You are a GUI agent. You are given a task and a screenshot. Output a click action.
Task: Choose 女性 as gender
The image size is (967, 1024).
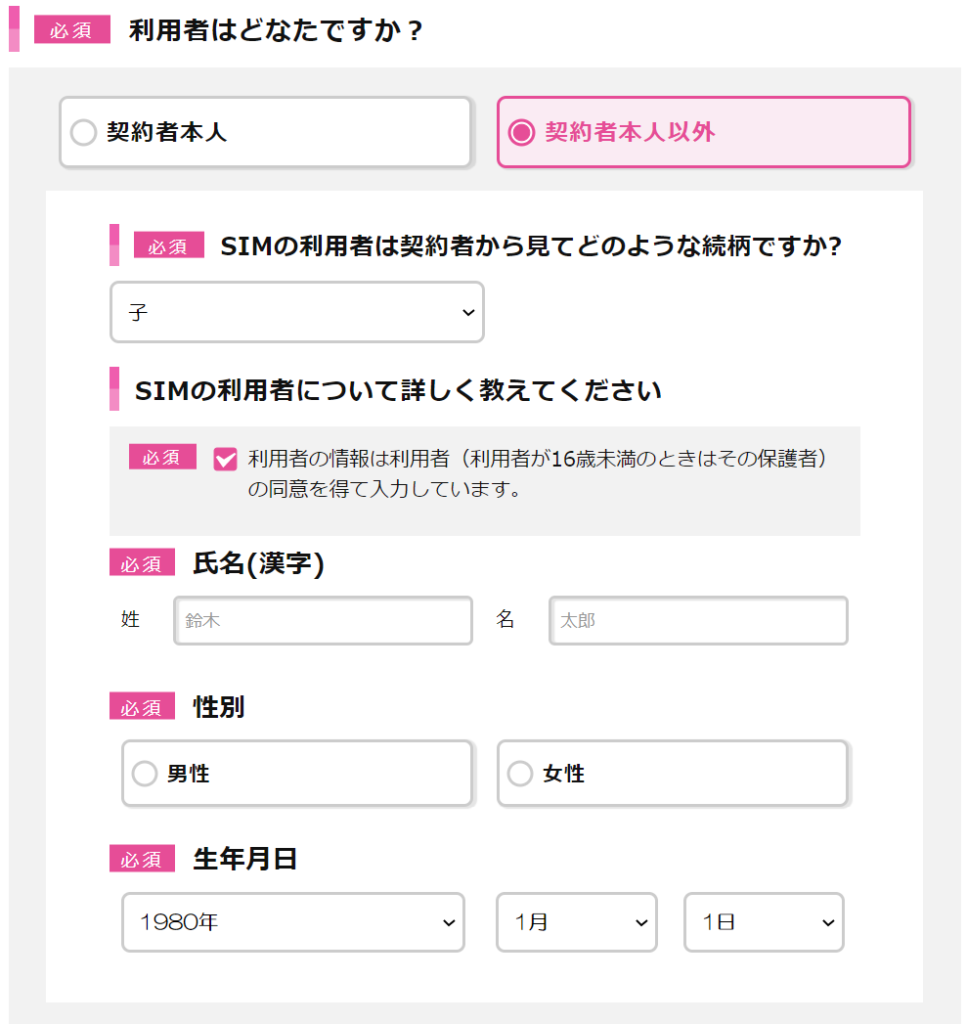click(x=672, y=773)
